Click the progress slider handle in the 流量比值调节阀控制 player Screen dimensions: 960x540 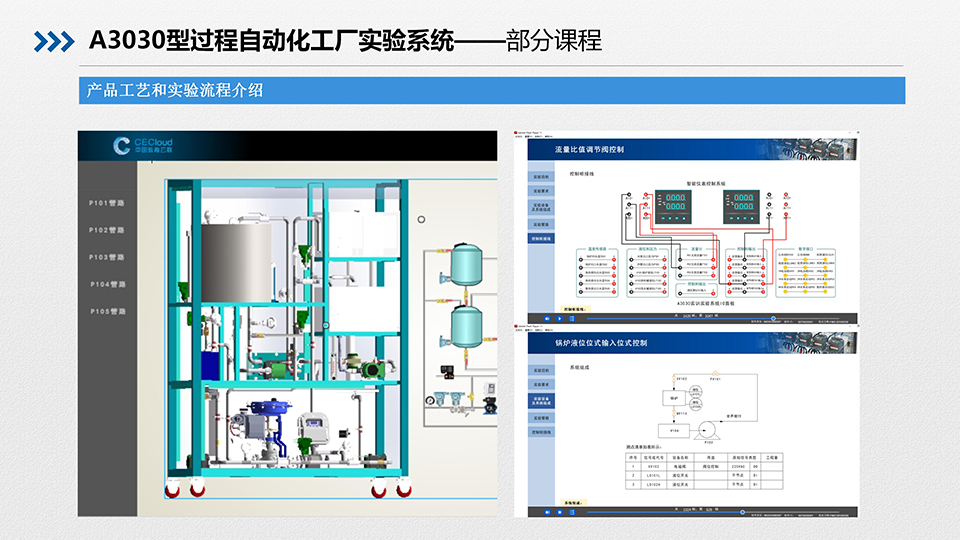coord(772,319)
